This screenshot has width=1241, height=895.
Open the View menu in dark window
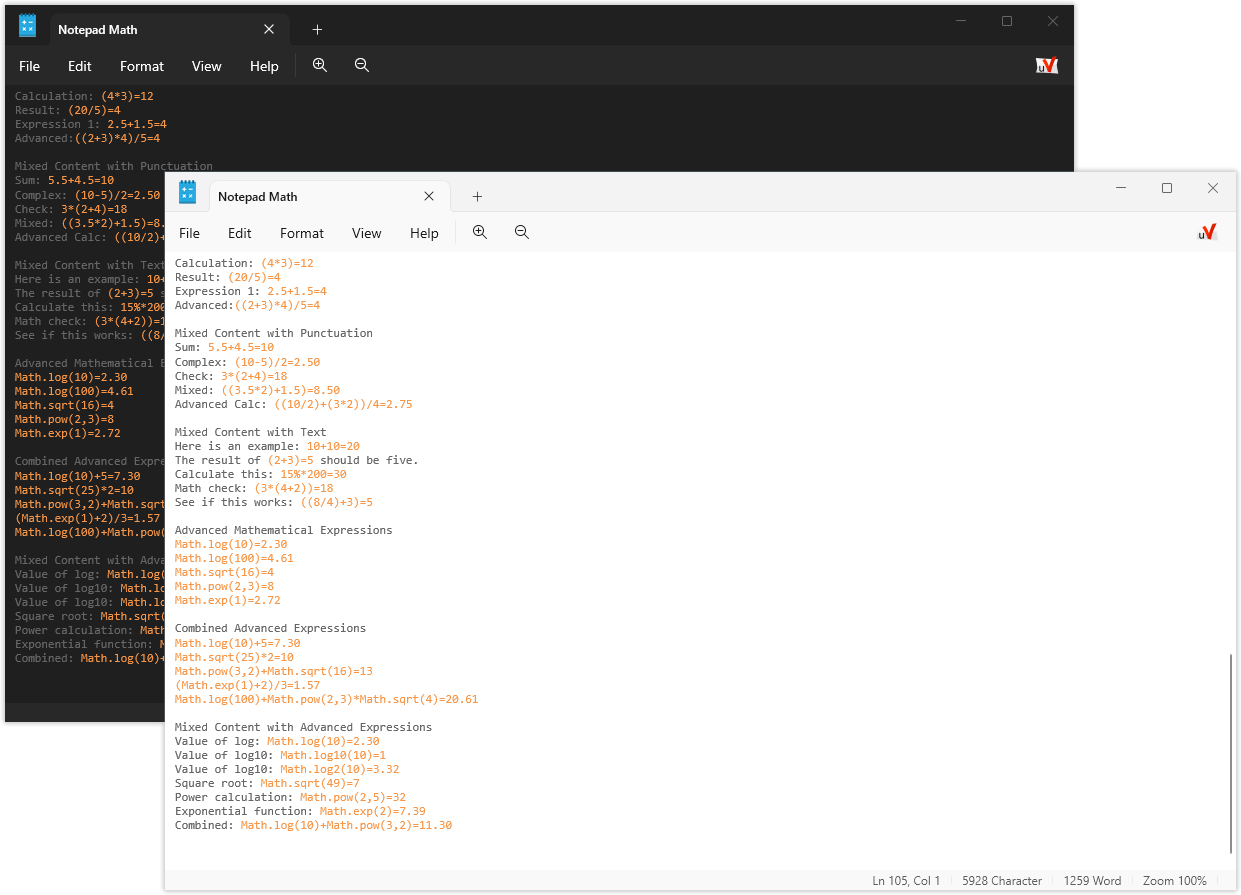click(206, 66)
